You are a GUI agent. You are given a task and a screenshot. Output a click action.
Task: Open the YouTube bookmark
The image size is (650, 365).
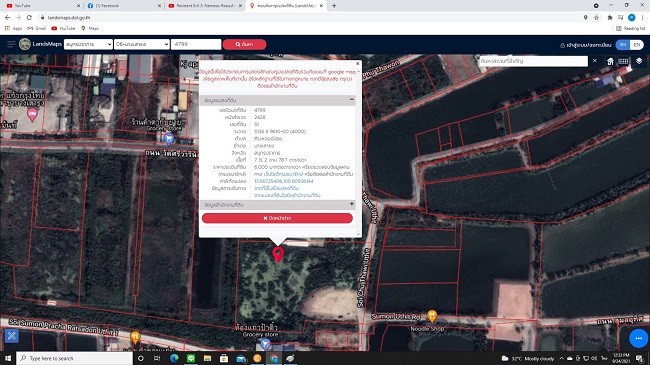[x=63, y=28]
